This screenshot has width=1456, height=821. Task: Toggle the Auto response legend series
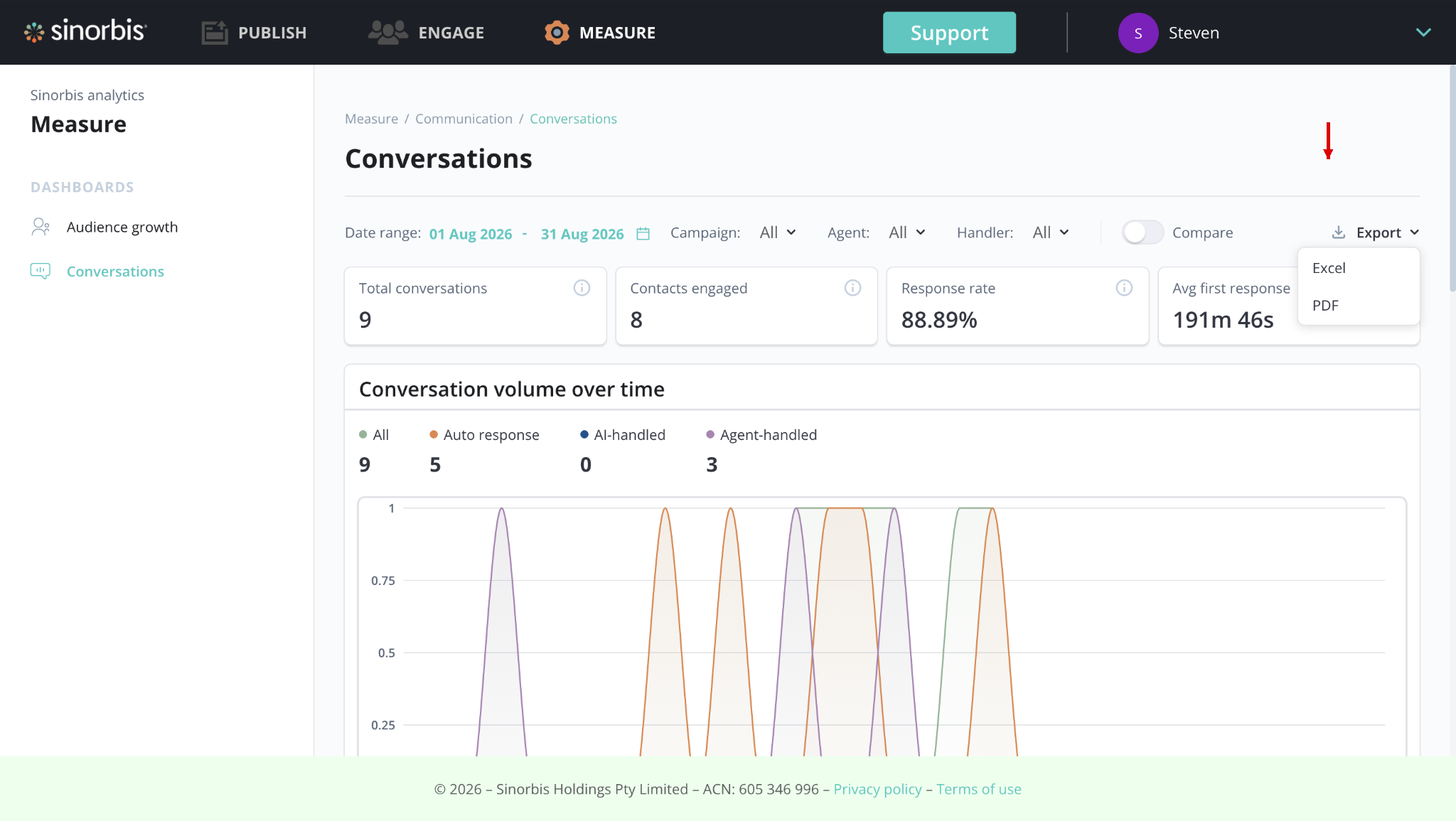(x=484, y=434)
